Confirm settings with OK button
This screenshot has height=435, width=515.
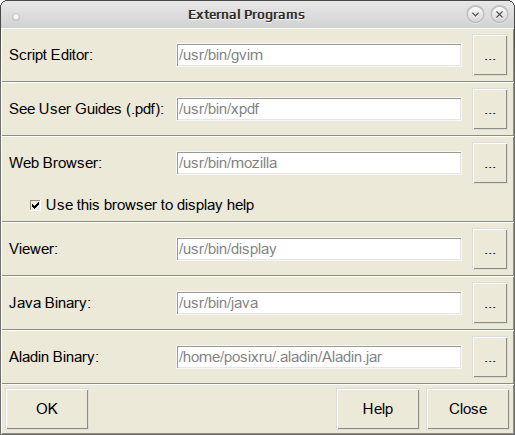pos(47,409)
